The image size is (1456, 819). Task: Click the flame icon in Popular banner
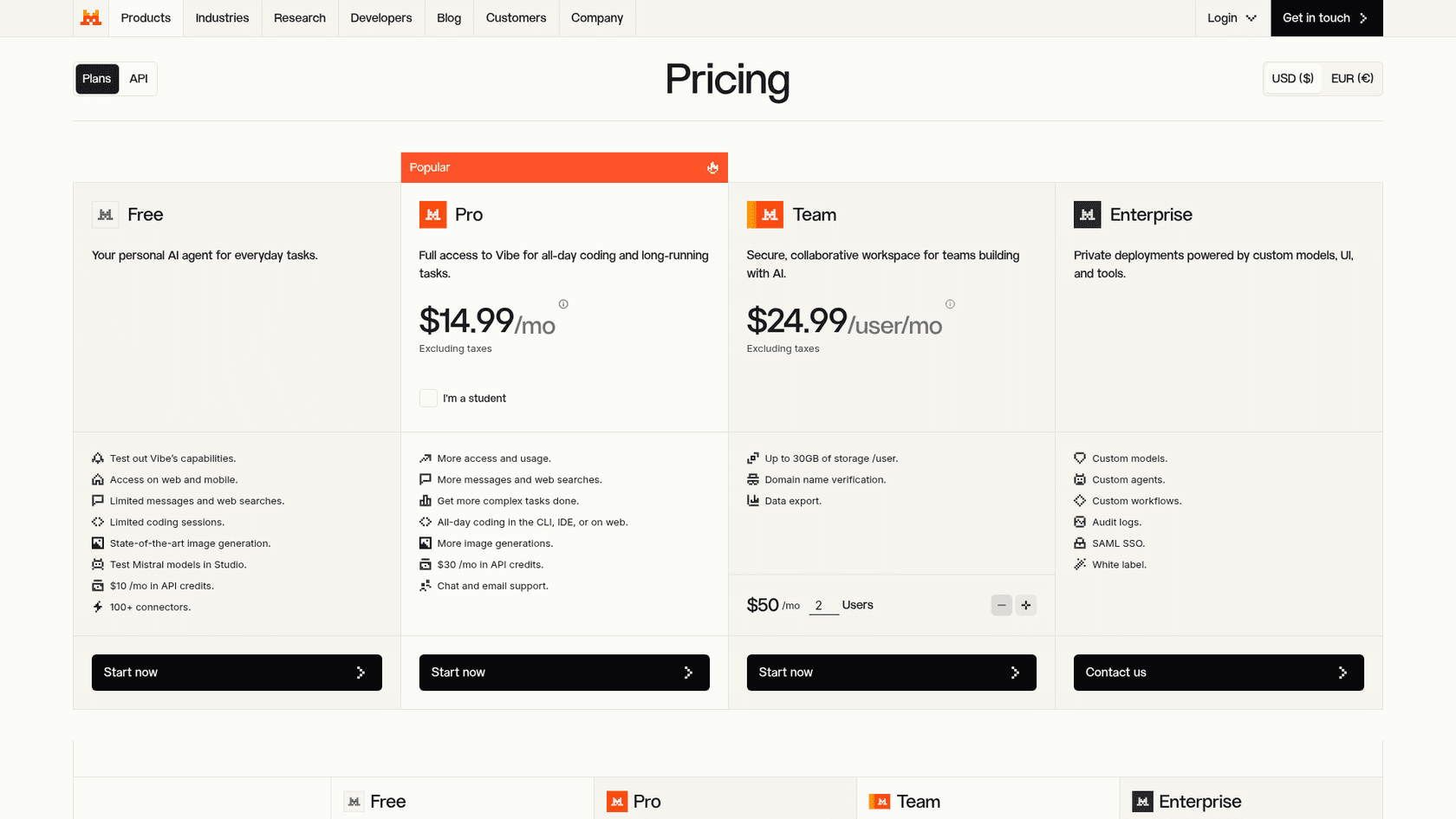coord(712,167)
